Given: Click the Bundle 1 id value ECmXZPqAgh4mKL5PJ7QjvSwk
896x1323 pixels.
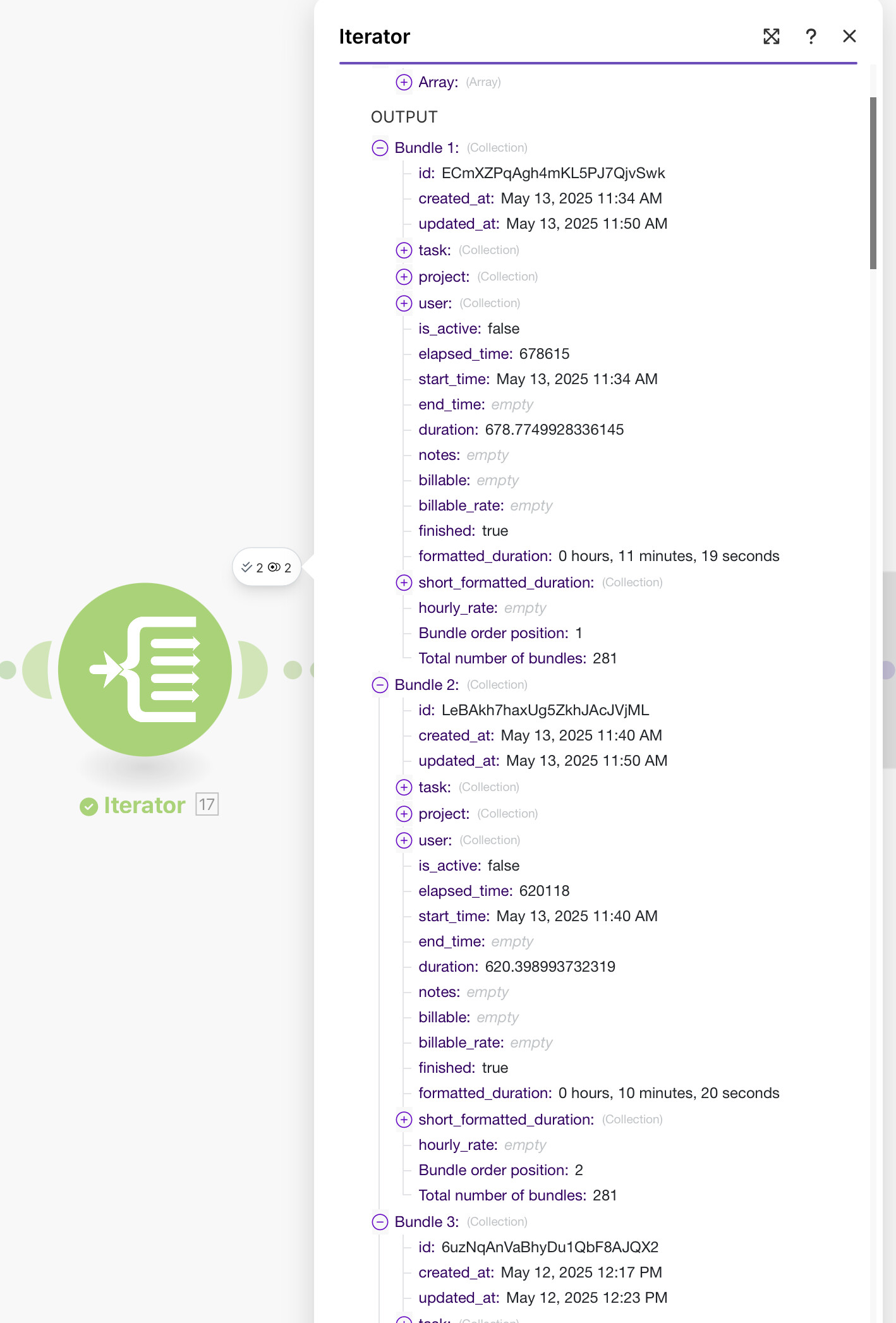Looking at the screenshot, I should (x=553, y=173).
